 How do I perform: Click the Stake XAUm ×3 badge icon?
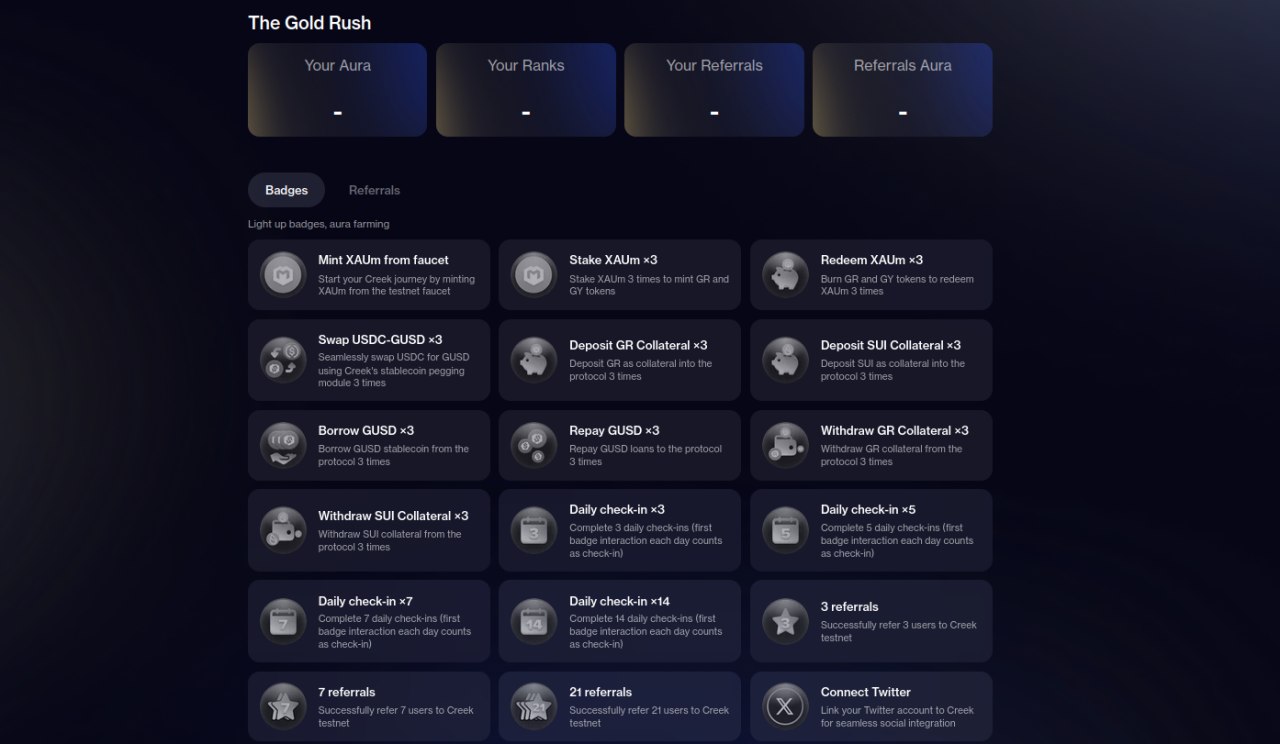534,274
